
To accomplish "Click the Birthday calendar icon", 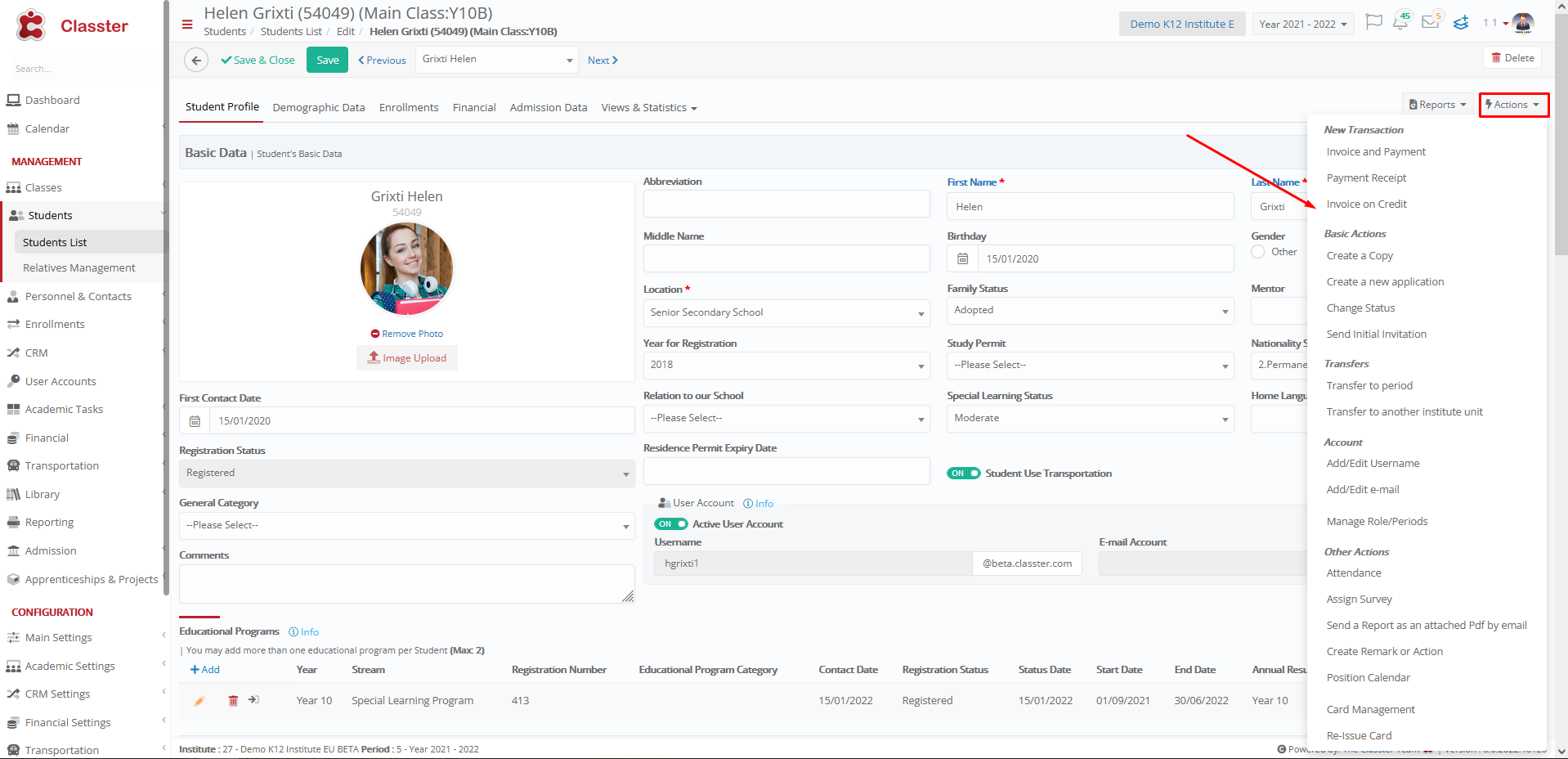I will tap(963, 258).
